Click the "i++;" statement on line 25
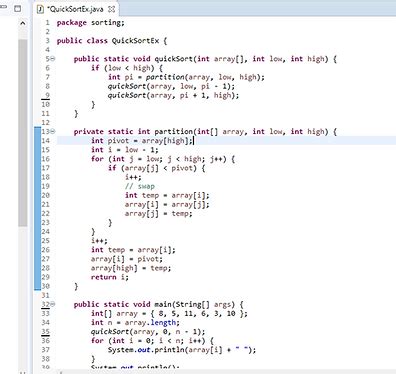This screenshot has height=374, width=396. 99,241
